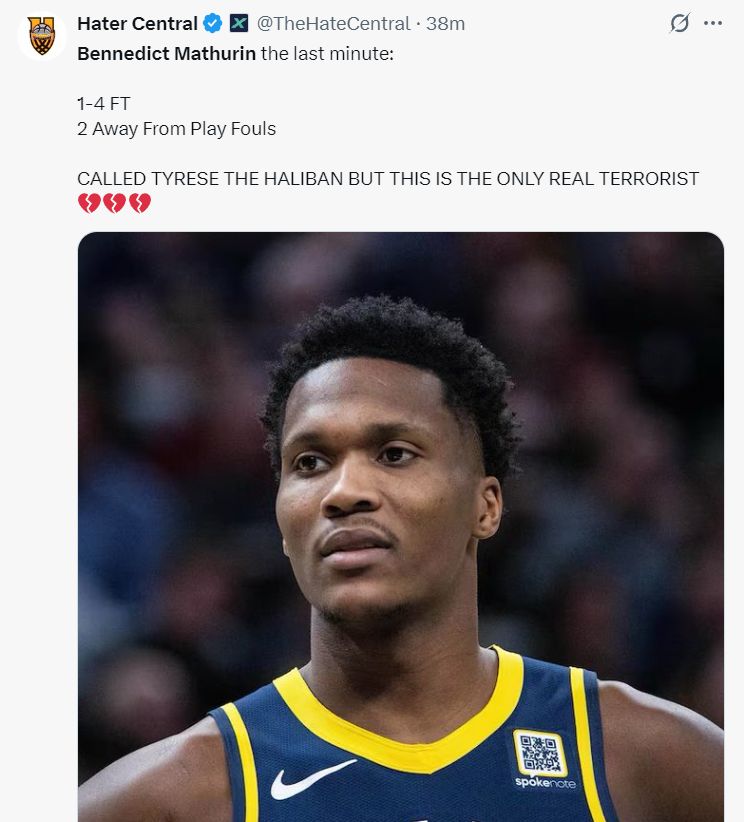Click the "2 Away From Play Fouls" line

click(176, 129)
